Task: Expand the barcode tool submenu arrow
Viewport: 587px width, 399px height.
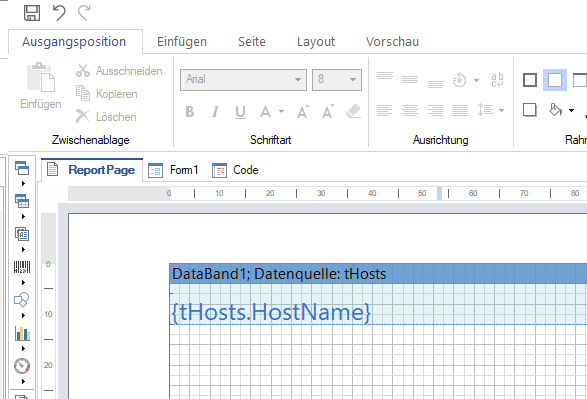Action: [23, 282]
